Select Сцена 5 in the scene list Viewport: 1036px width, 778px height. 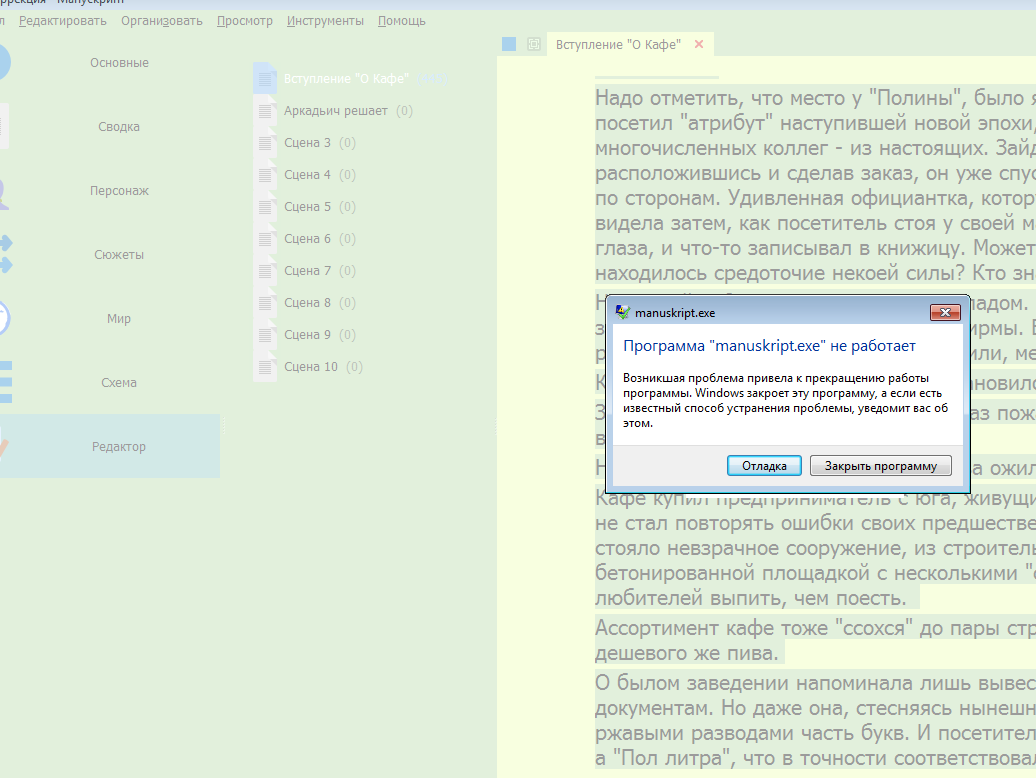click(307, 207)
